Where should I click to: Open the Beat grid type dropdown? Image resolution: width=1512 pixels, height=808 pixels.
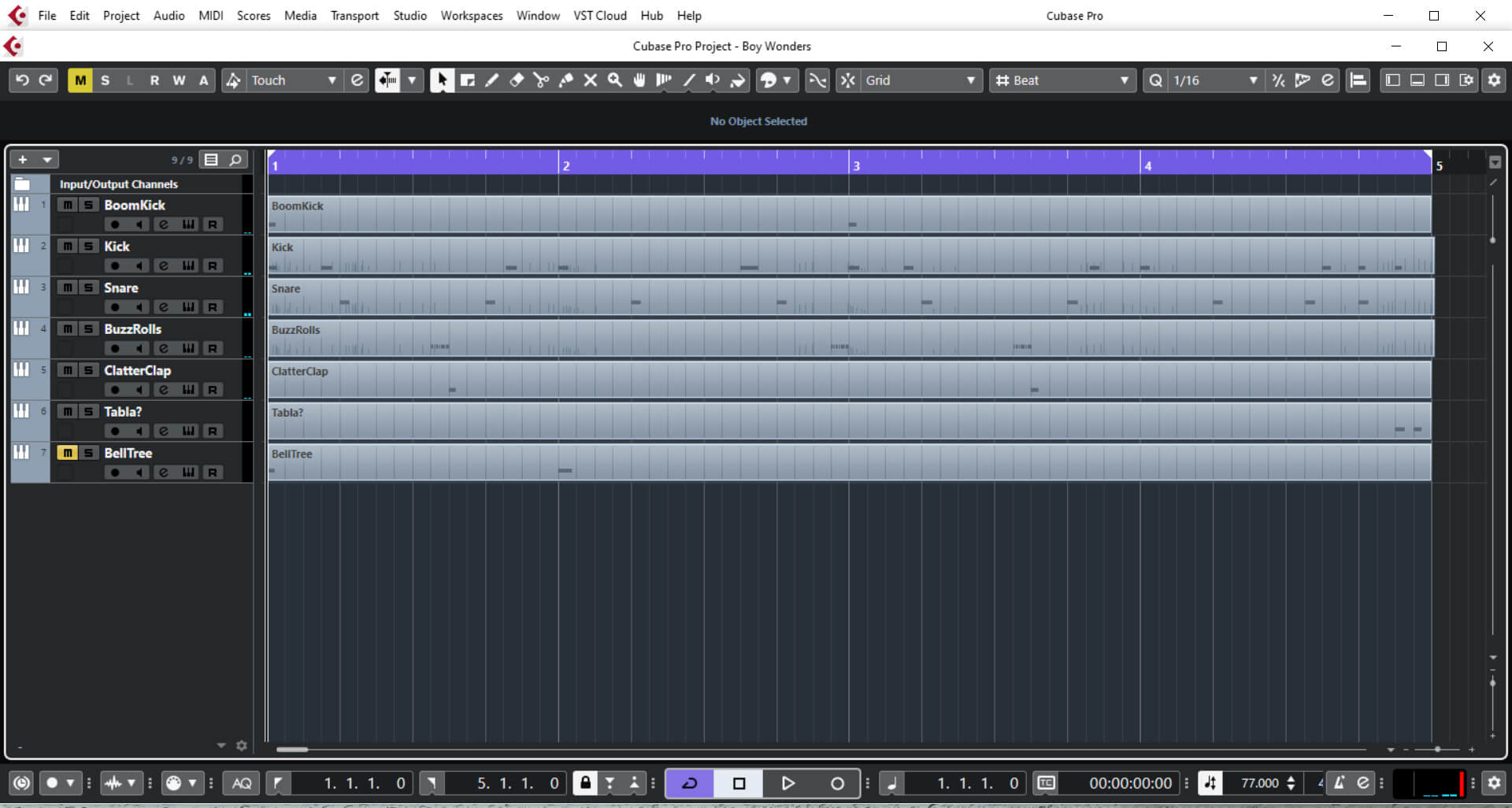pos(1064,80)
